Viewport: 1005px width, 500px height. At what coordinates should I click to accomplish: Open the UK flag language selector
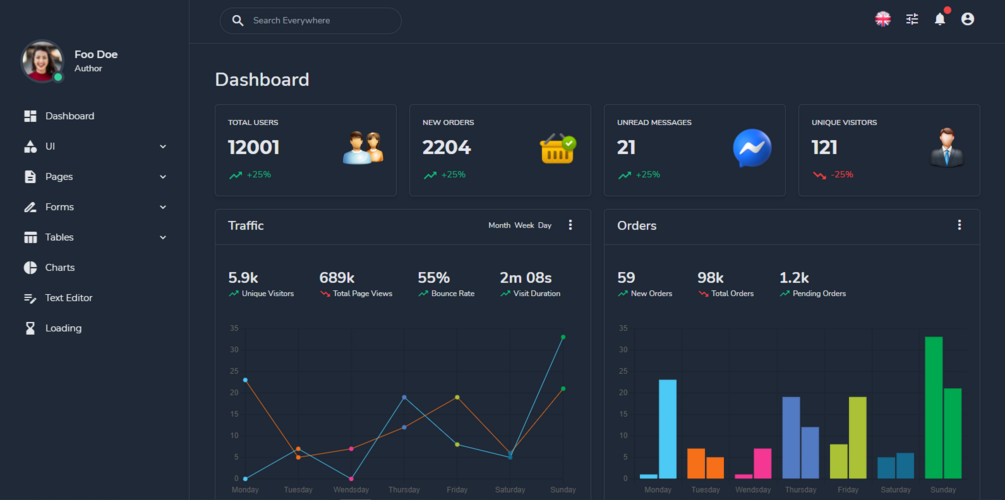pyautogui.click(x=883, y=19)
